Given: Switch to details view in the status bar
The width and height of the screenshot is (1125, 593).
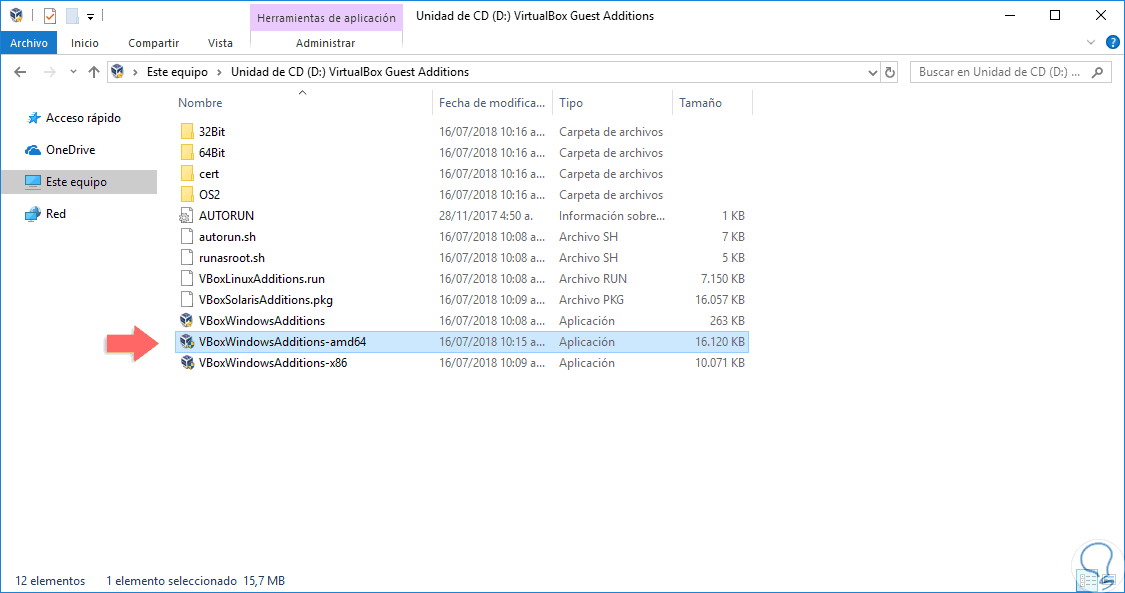Looking at the screenshot, I should coord(1085,580).
